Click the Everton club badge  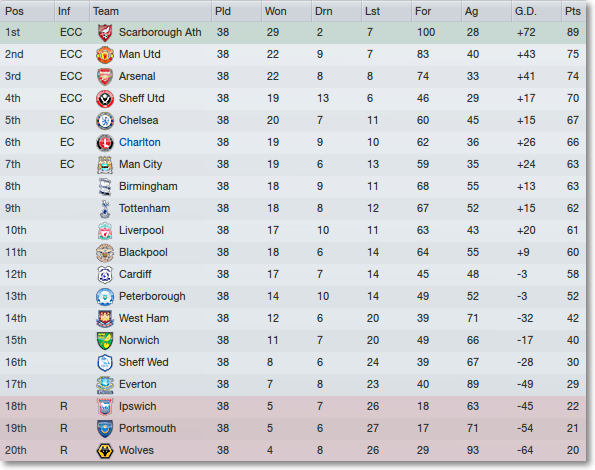tap(105, 385)
